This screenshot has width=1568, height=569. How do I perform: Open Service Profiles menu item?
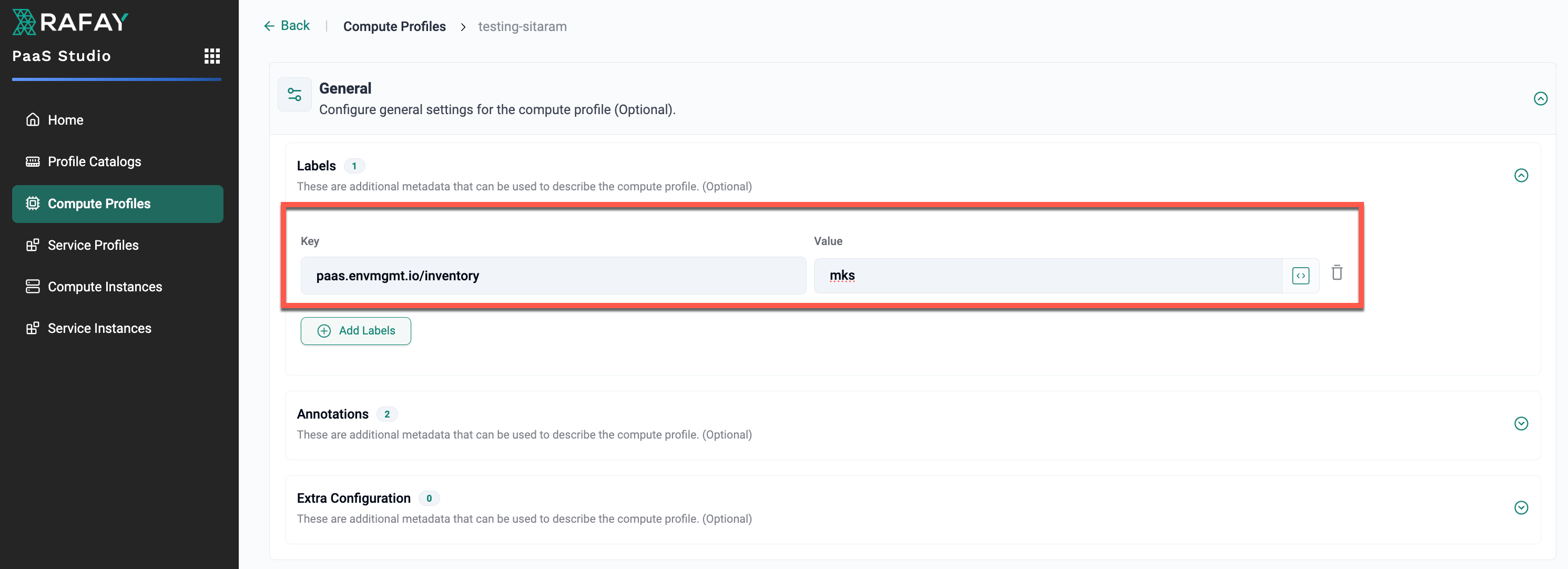[x=117, y=245]
